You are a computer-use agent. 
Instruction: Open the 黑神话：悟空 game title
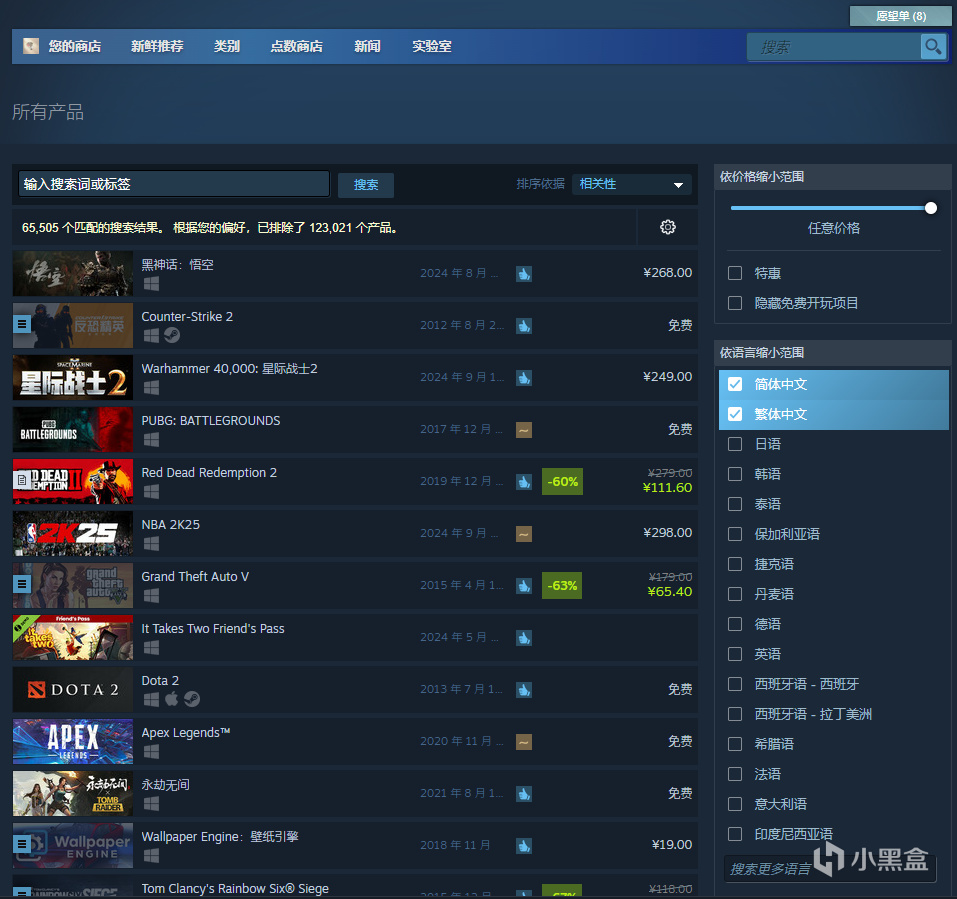click(178, 264)
